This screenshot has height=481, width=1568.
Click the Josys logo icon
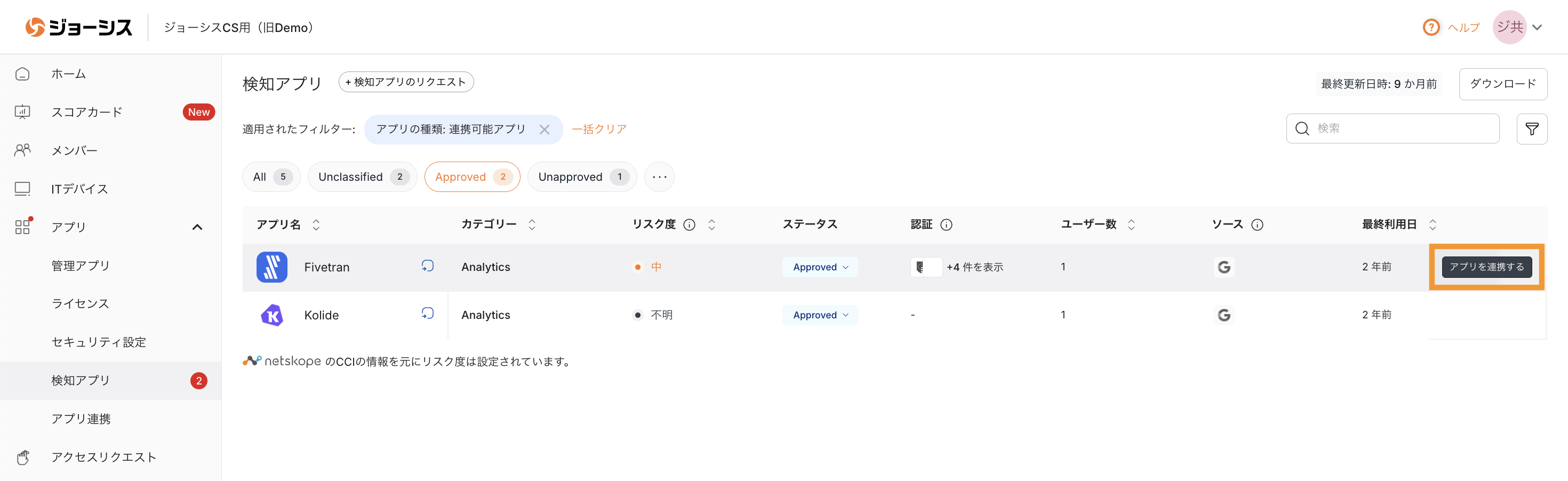pyautogui.click(x=35, y=27)
